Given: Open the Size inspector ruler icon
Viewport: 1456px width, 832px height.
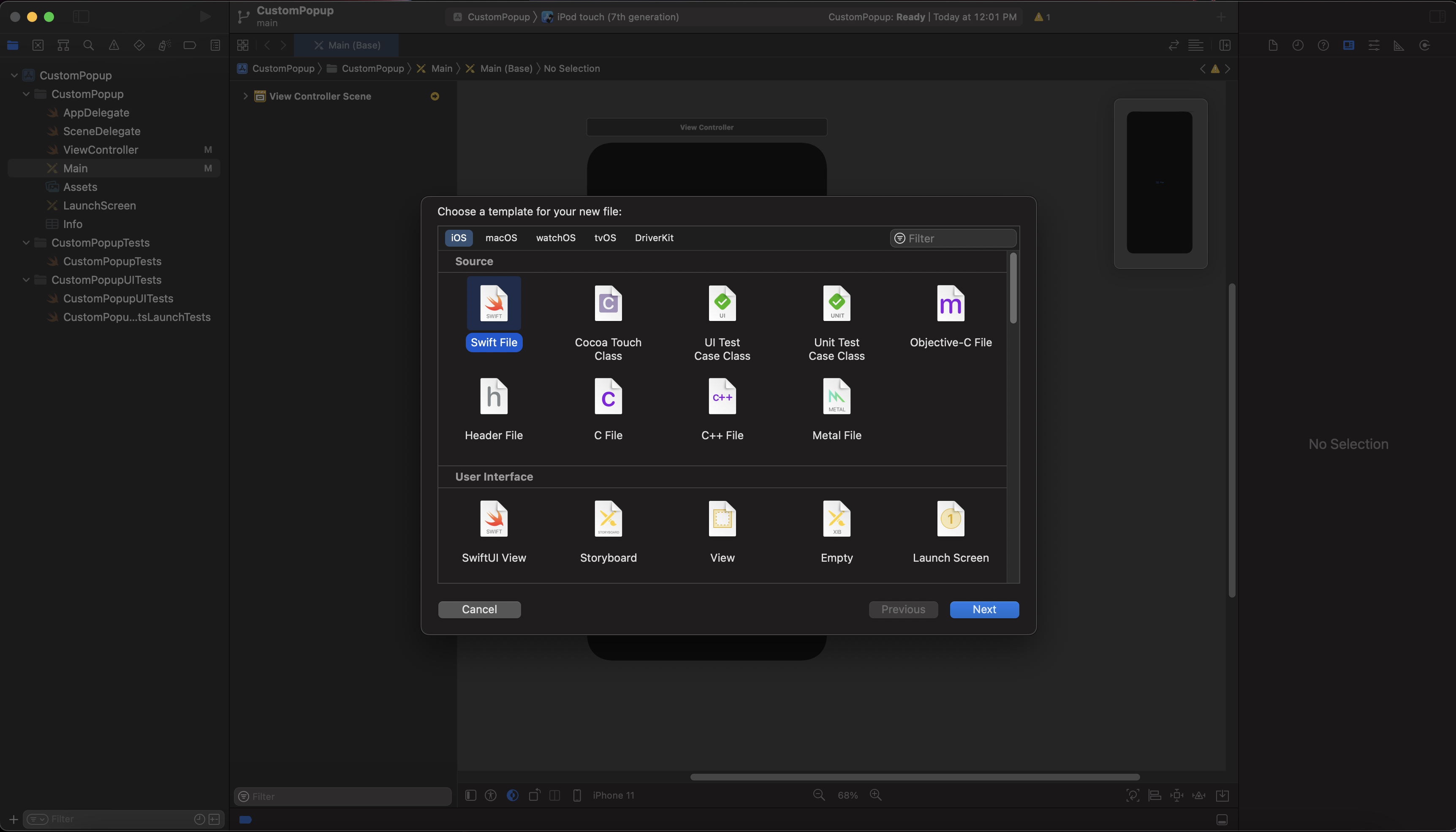Looking at the screenshot, I should click(1399, 45).
